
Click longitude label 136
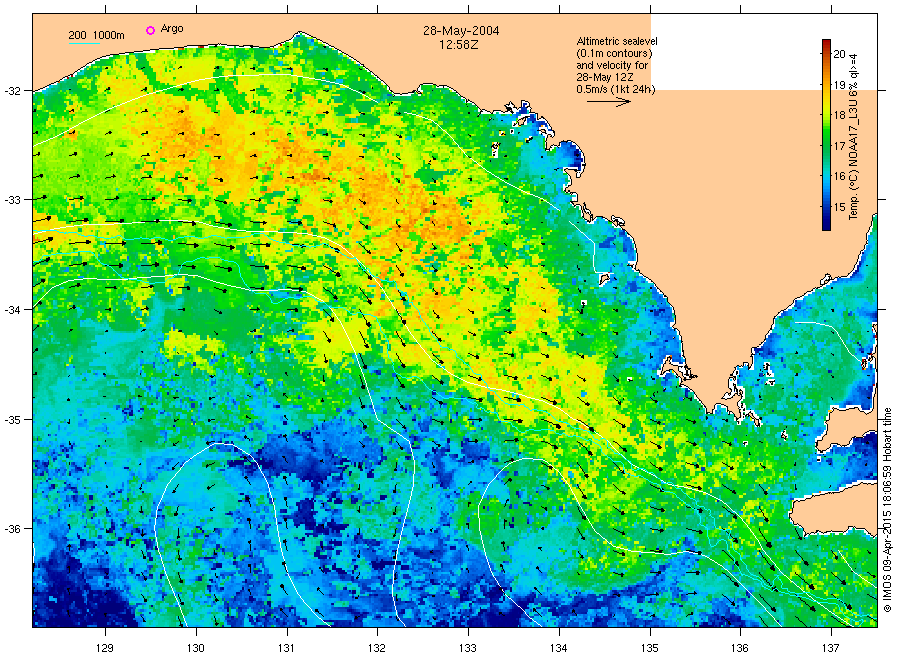point(740,648)
